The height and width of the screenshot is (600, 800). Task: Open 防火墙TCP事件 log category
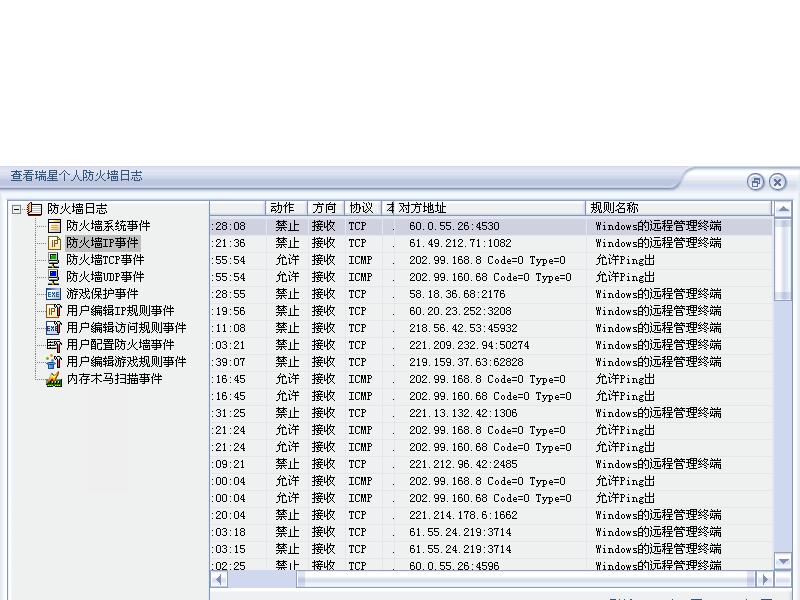105,260
